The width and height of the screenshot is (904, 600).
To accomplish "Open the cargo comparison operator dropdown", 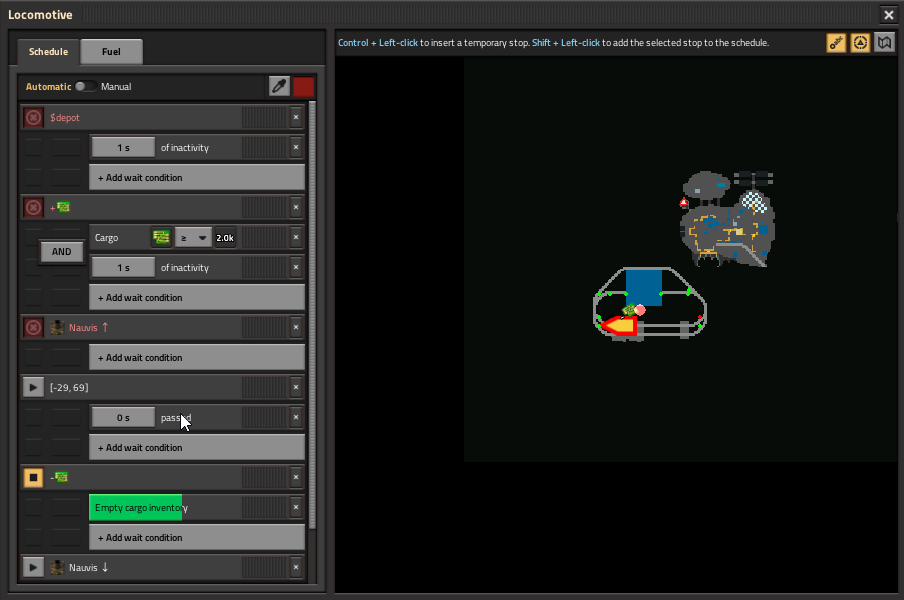I will (193, 238).
